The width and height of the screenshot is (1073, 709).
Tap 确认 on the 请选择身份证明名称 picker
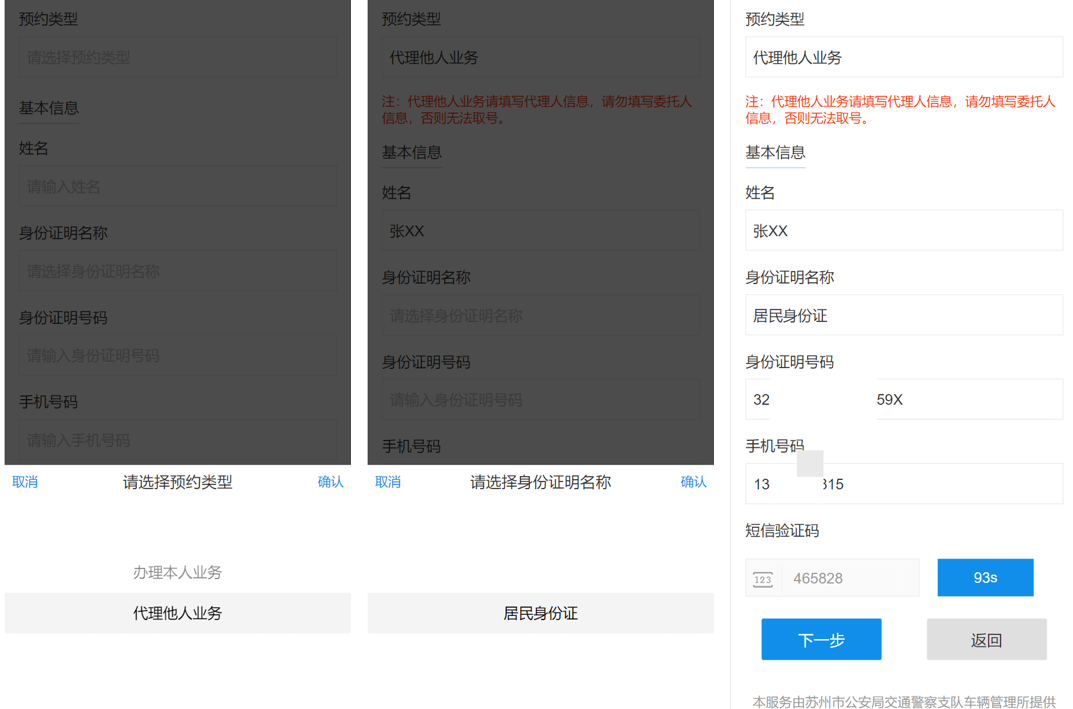[x=693, y=482]
